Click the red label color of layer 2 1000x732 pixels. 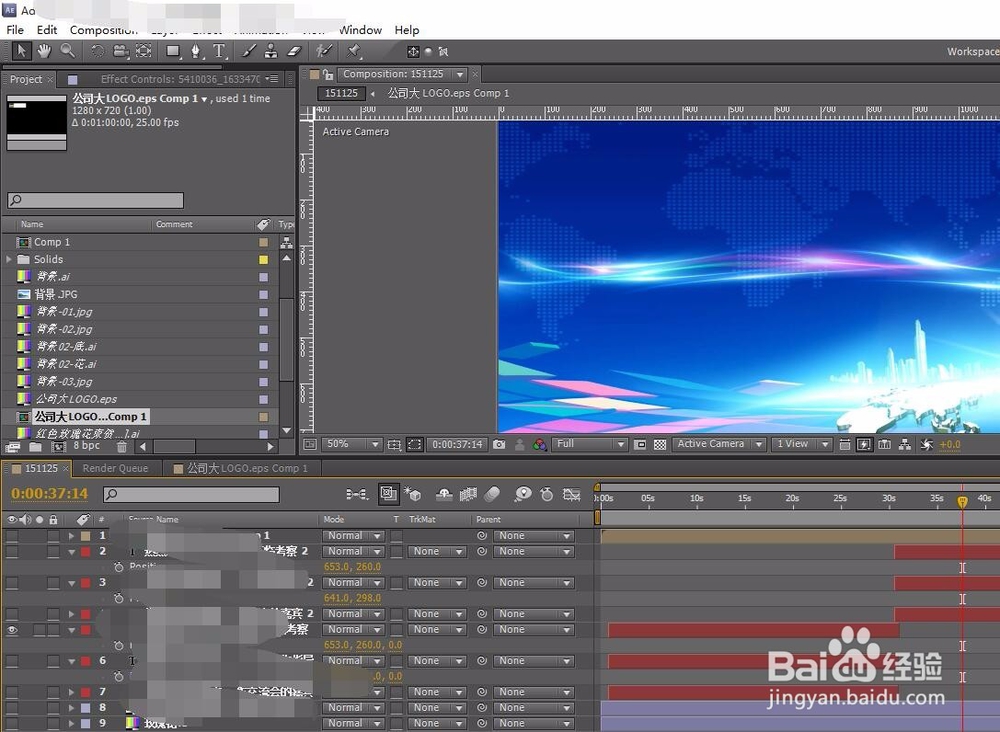click(x=85, y=552)
